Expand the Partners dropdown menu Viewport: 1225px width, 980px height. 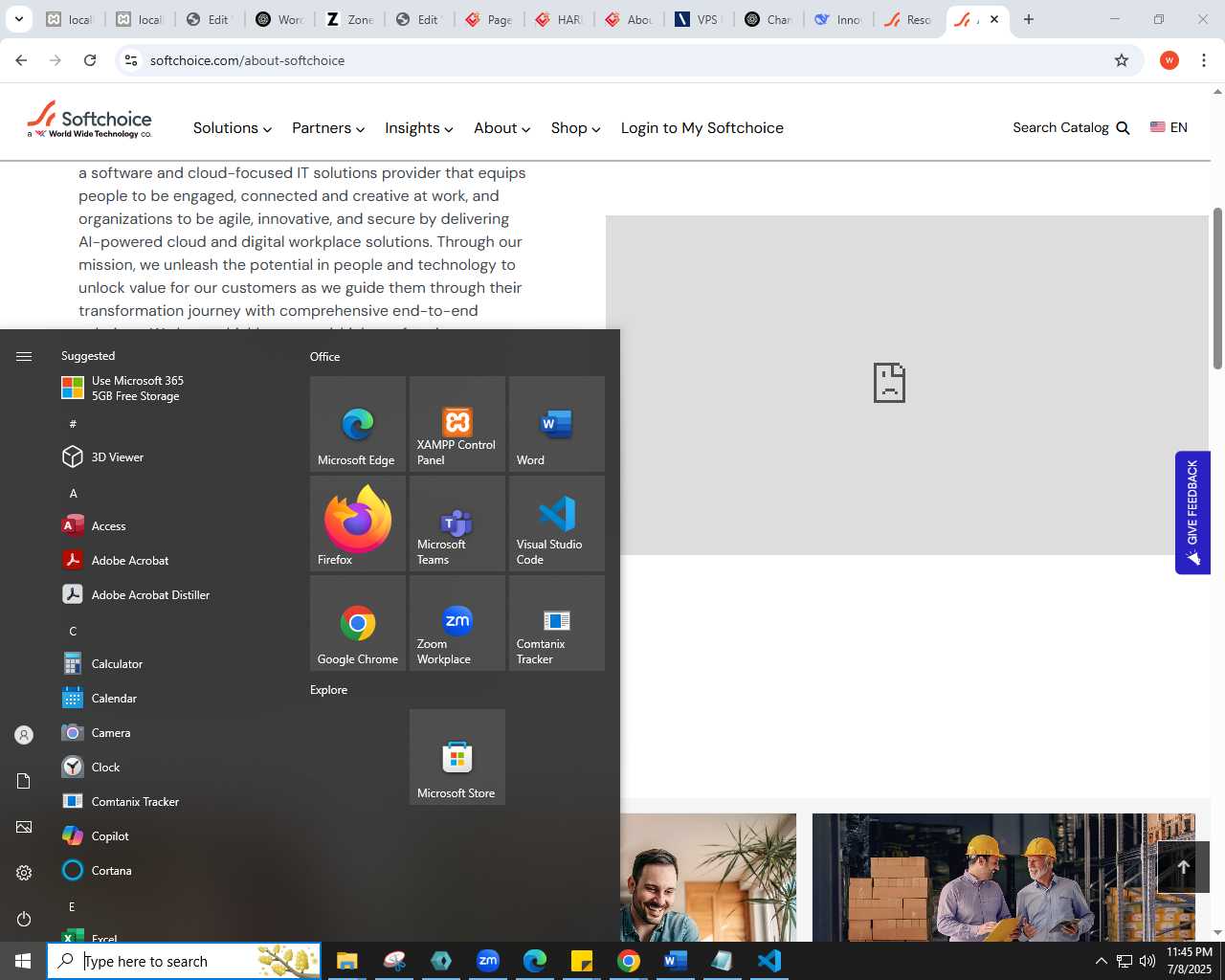328,128
